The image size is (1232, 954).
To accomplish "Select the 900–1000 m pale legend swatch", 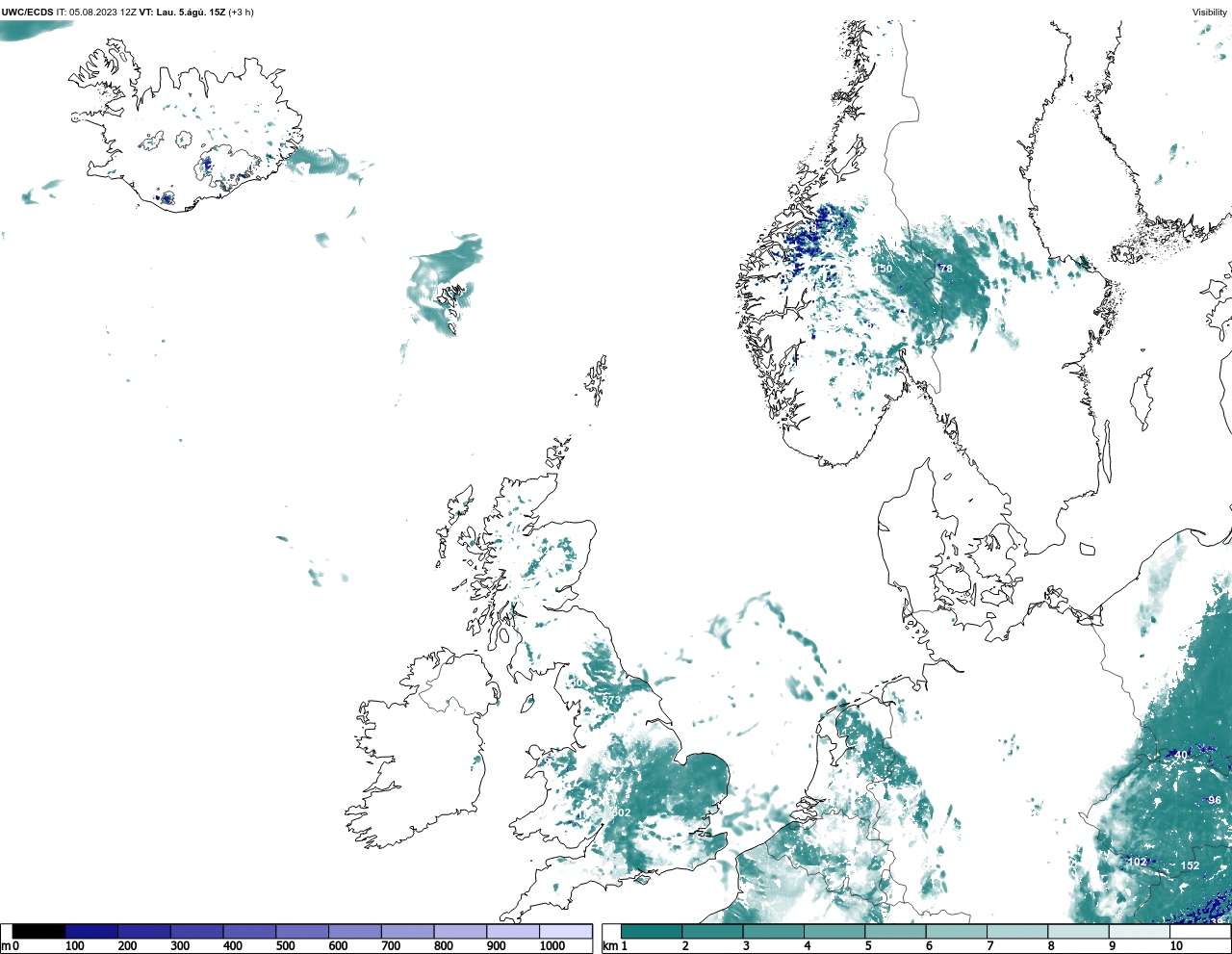I will coord(512,931).
